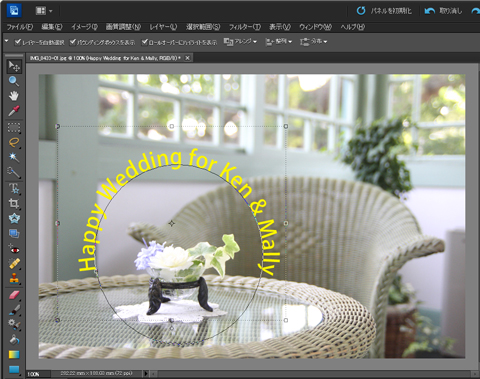
Task: Open the アレンジ dropdown
Action: (240, 42)
